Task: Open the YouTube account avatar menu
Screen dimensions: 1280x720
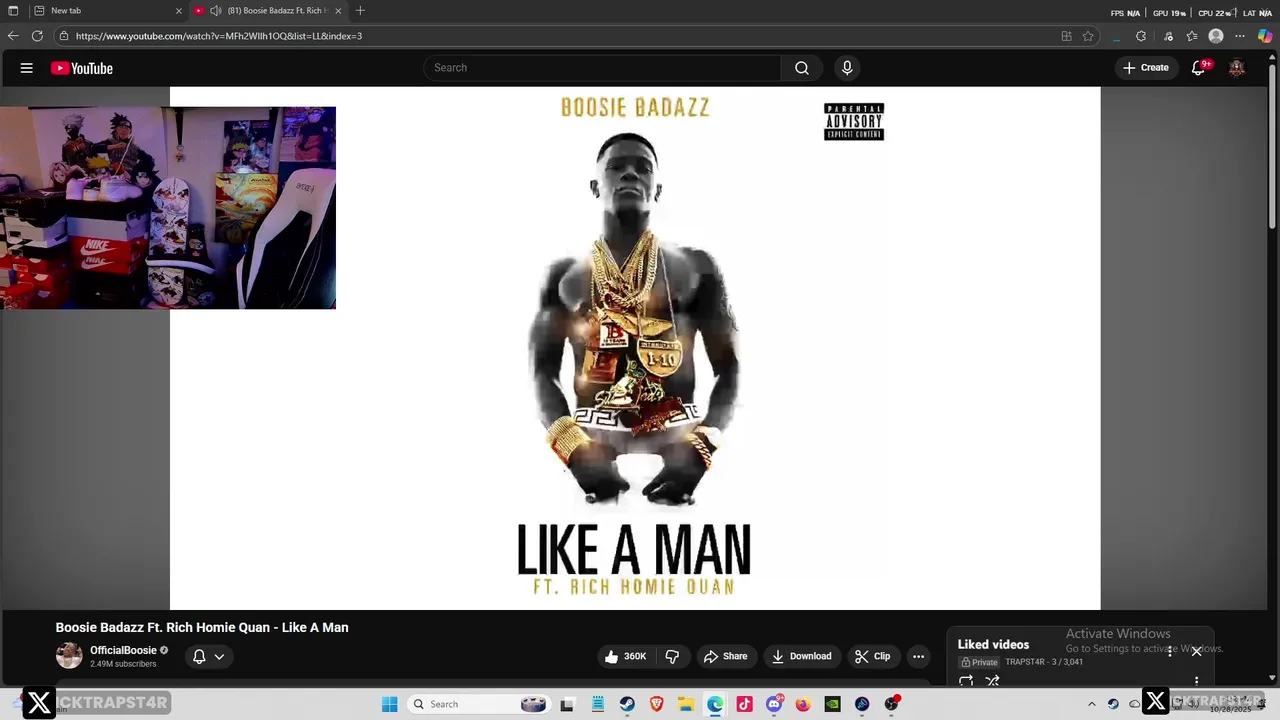Action: tap(1237, 68)
